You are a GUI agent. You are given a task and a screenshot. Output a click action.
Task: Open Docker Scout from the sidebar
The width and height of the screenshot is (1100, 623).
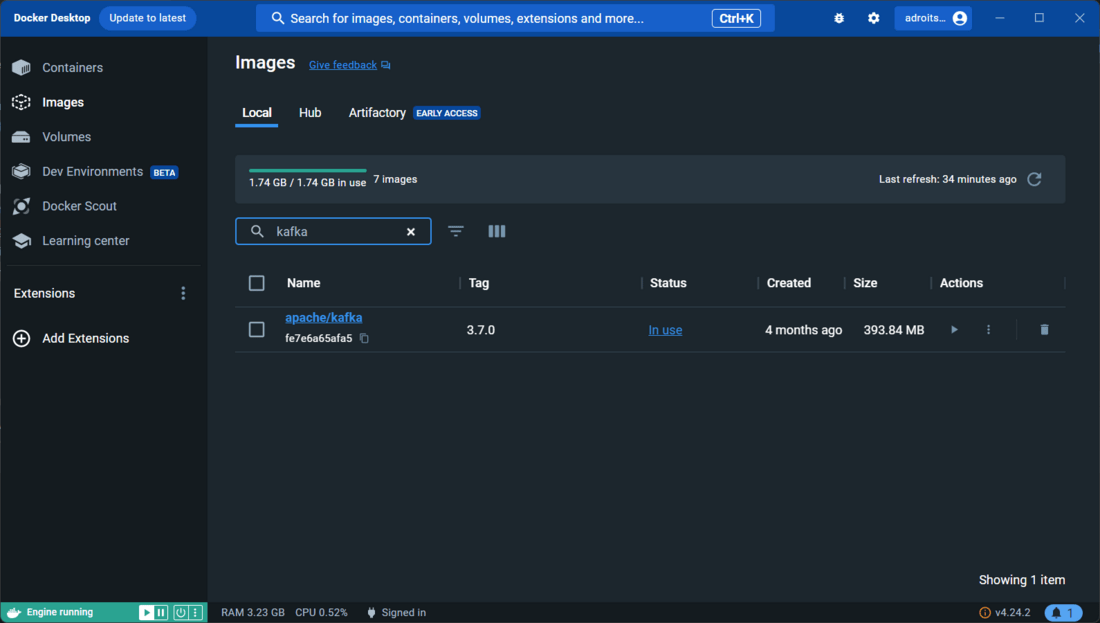tap(76, 206)
